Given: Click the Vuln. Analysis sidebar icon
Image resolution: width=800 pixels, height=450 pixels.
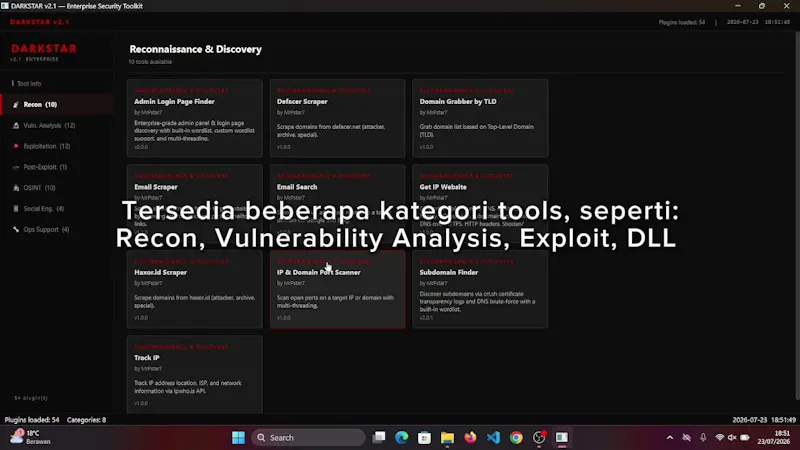Looking at the screenshot, I should 16,126.
